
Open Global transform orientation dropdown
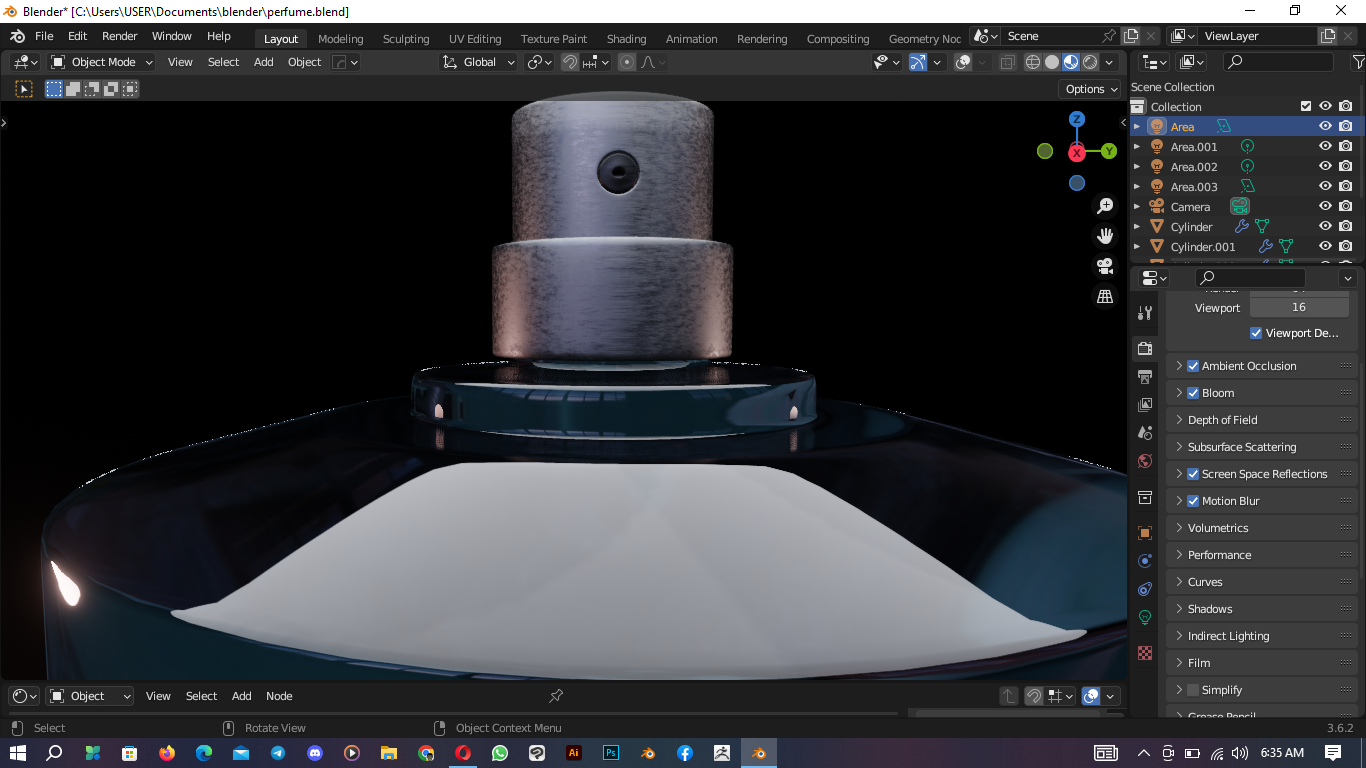click(x=479, y=62)
